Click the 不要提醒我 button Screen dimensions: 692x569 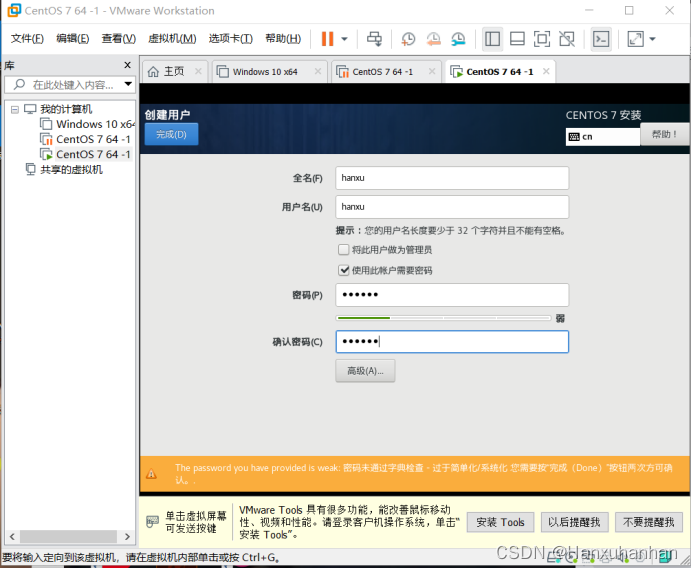tap(648, 522)
